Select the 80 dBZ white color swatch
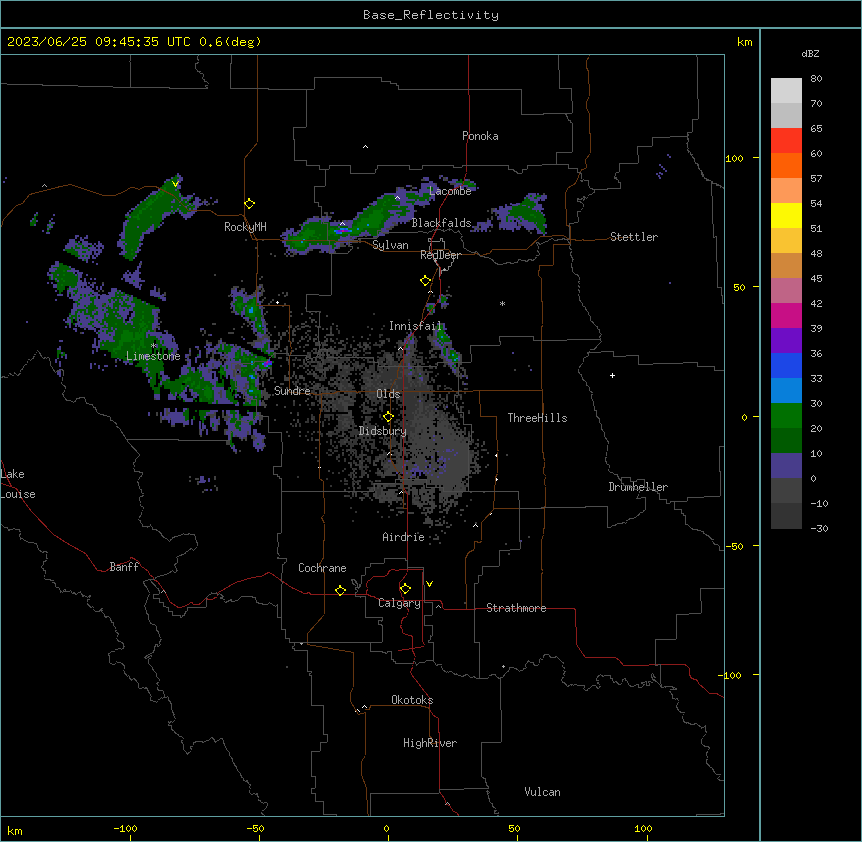The image size is (862, 842). (x=786, y=91)
